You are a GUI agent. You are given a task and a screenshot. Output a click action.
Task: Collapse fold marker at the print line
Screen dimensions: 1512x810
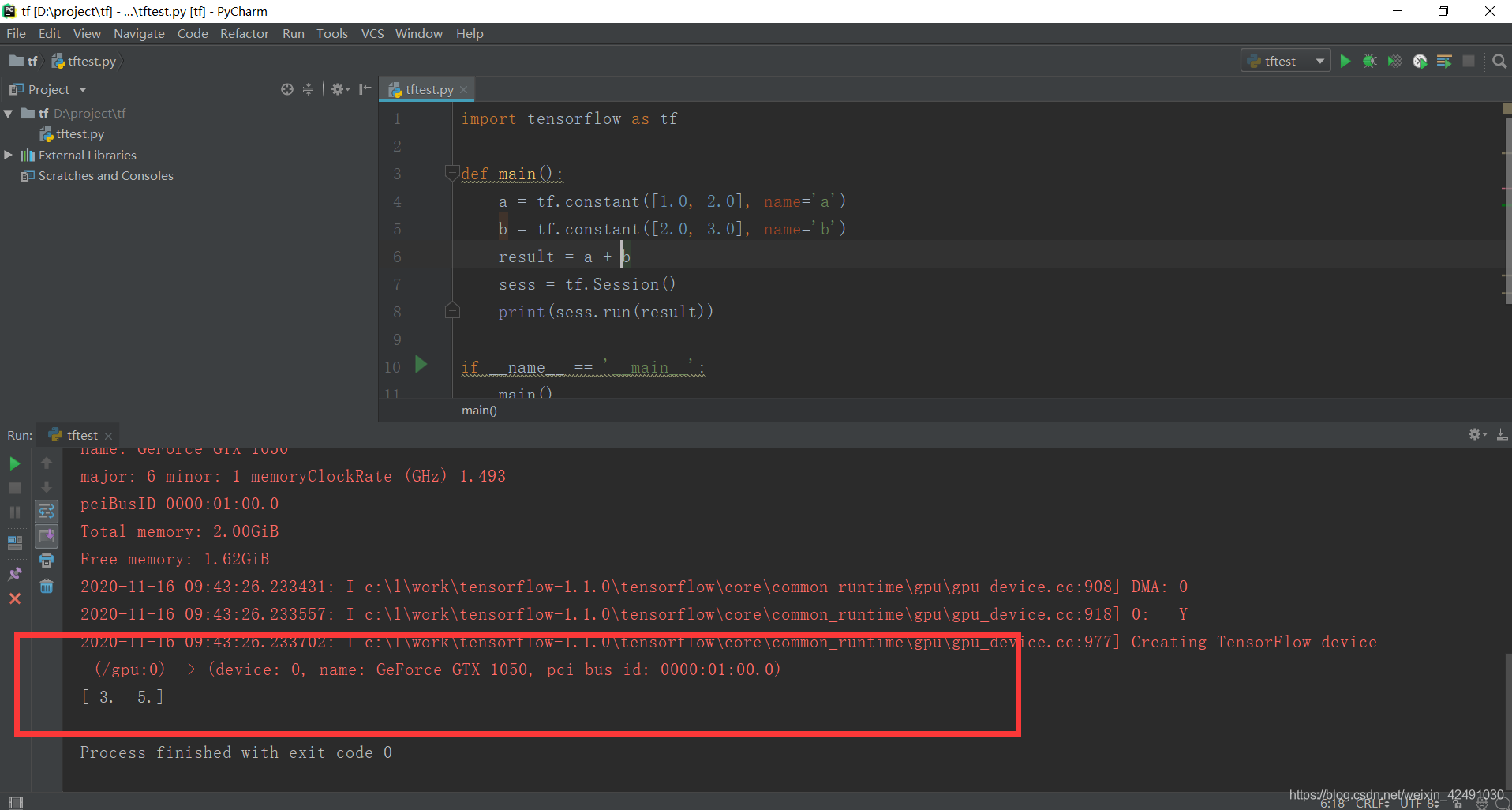[452, 310]
